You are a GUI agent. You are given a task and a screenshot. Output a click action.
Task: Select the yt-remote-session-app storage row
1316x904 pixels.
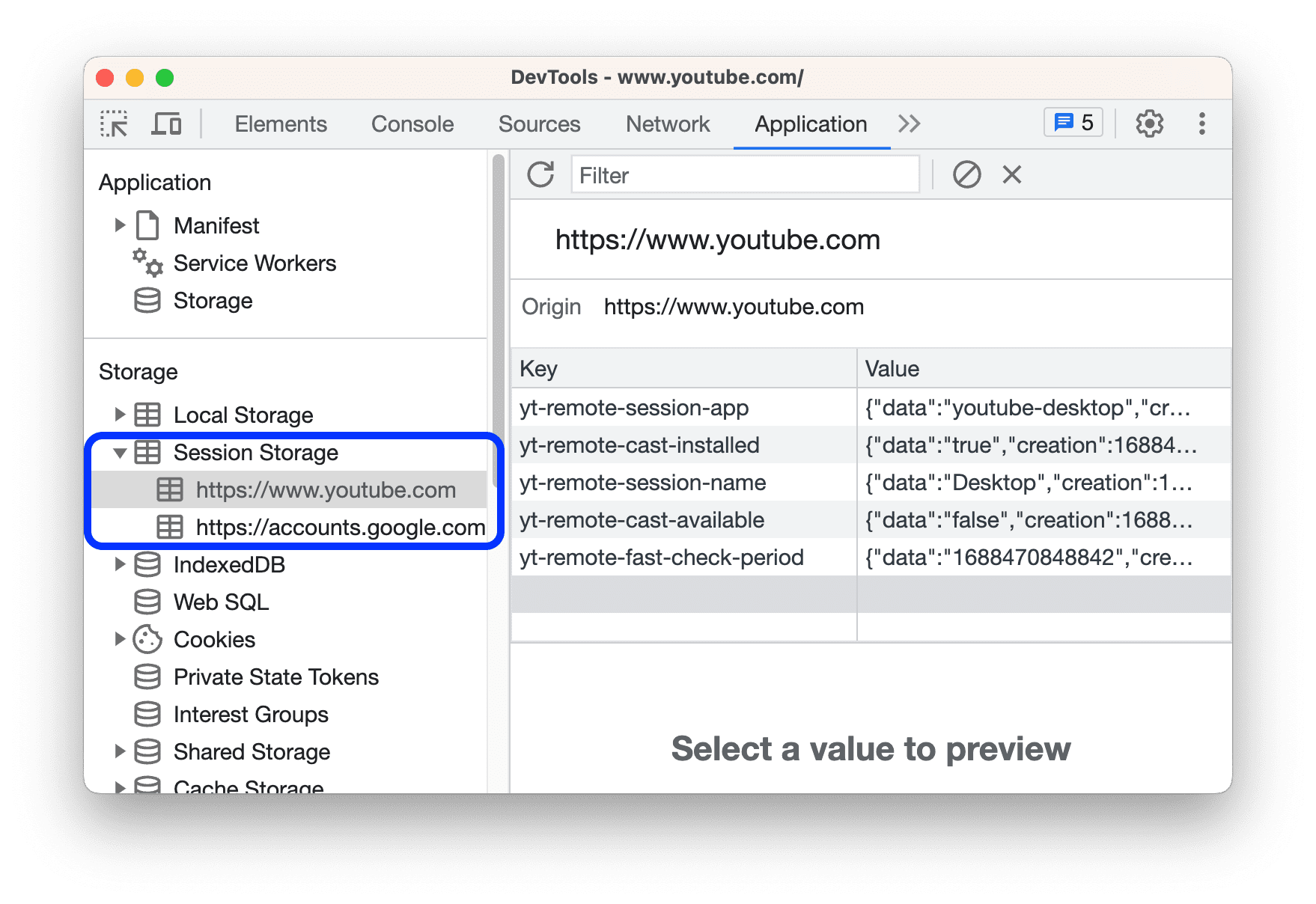(634, 408)
